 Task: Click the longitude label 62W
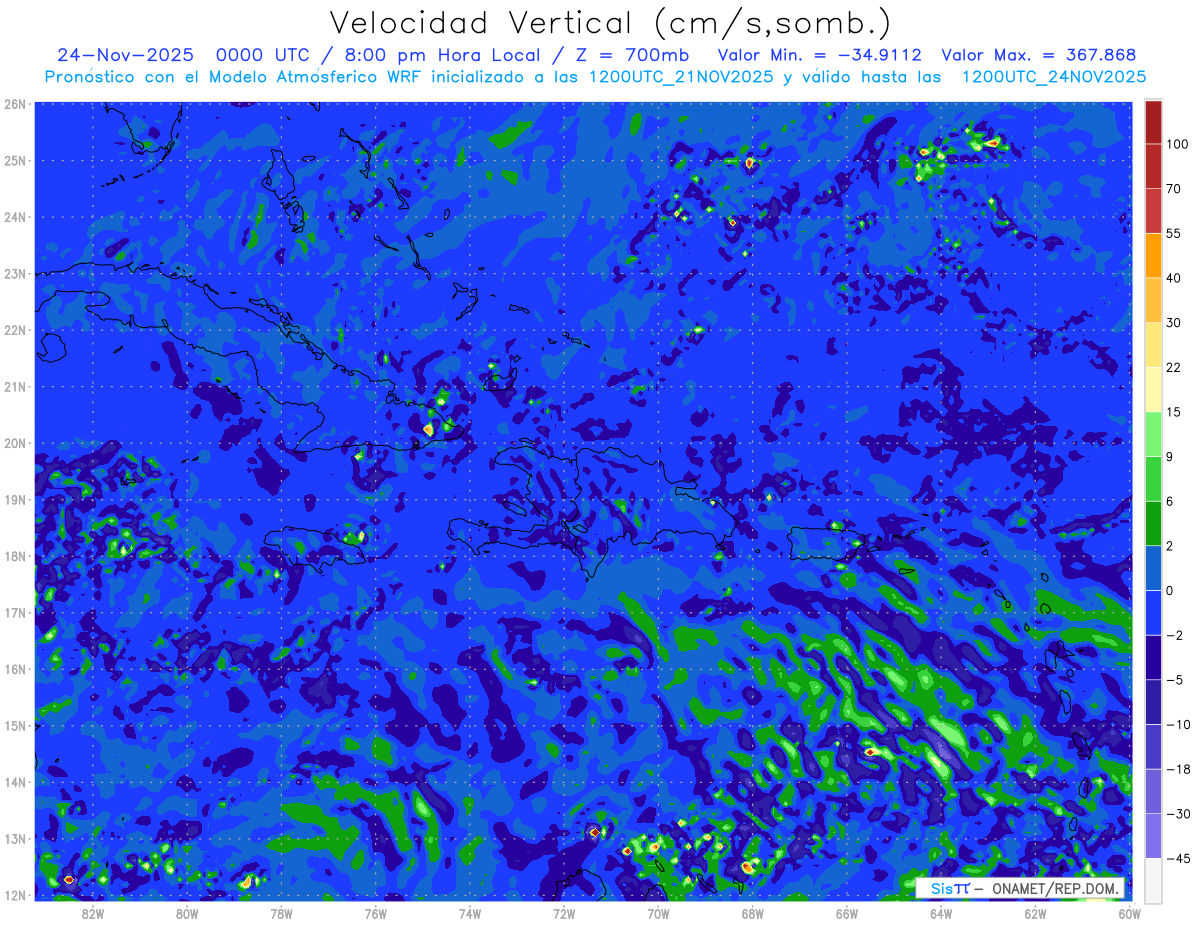tap(1035, 913)
